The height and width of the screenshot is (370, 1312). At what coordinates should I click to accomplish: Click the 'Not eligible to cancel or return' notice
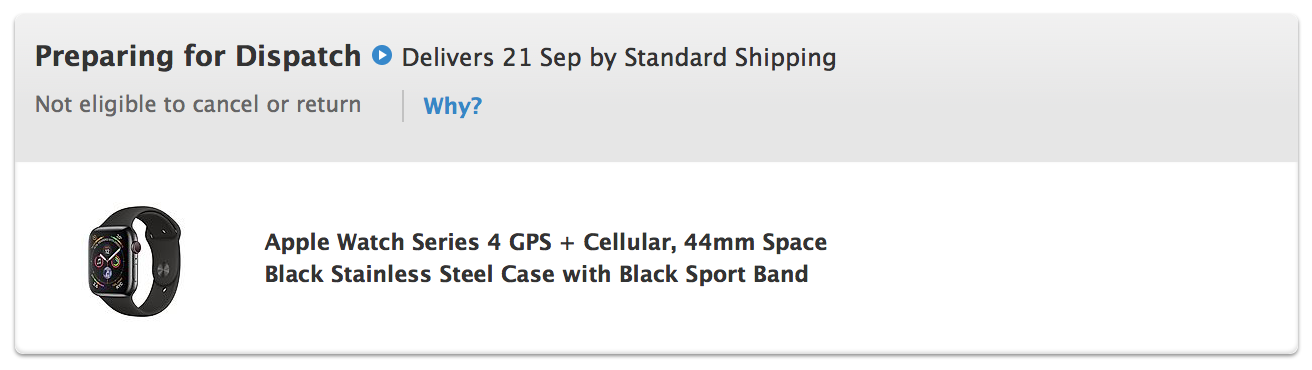point(198,104)
